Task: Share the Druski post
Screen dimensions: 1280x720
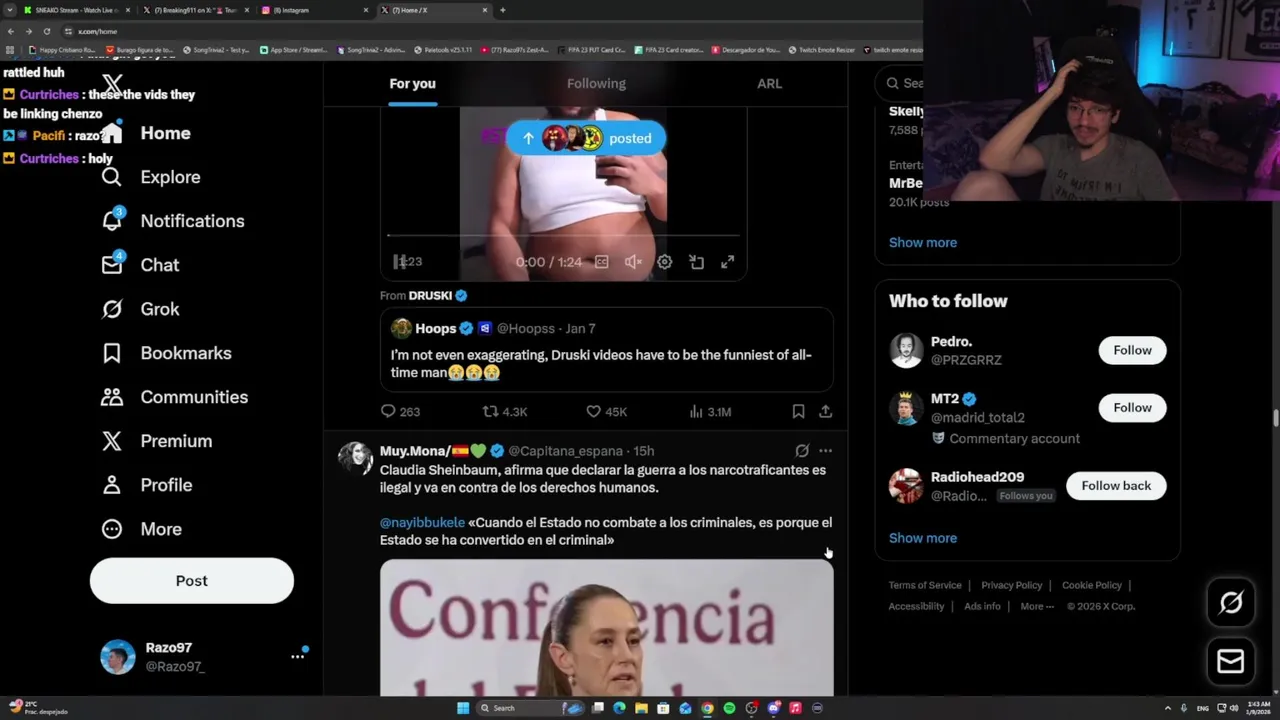Action: point(825,411)
